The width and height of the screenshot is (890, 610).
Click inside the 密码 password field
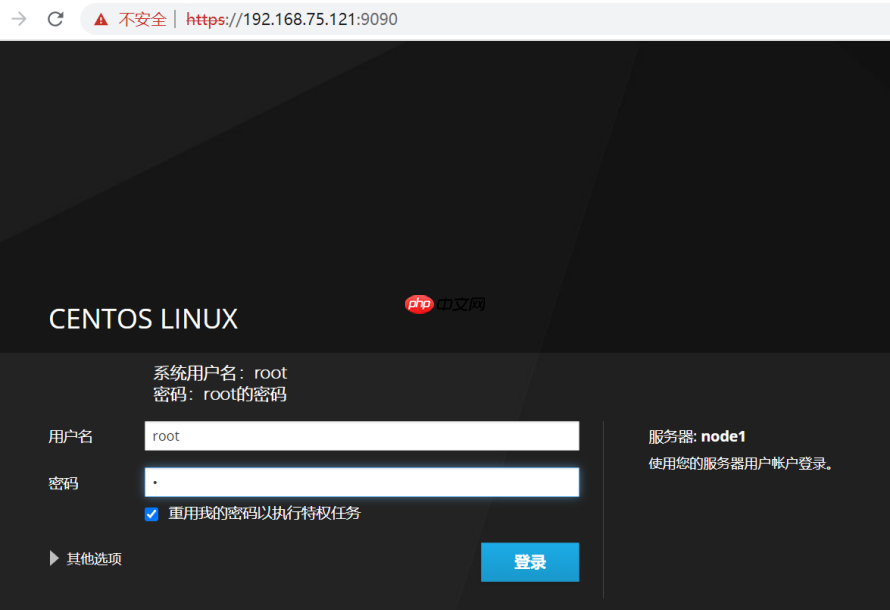tap(361, 482)
